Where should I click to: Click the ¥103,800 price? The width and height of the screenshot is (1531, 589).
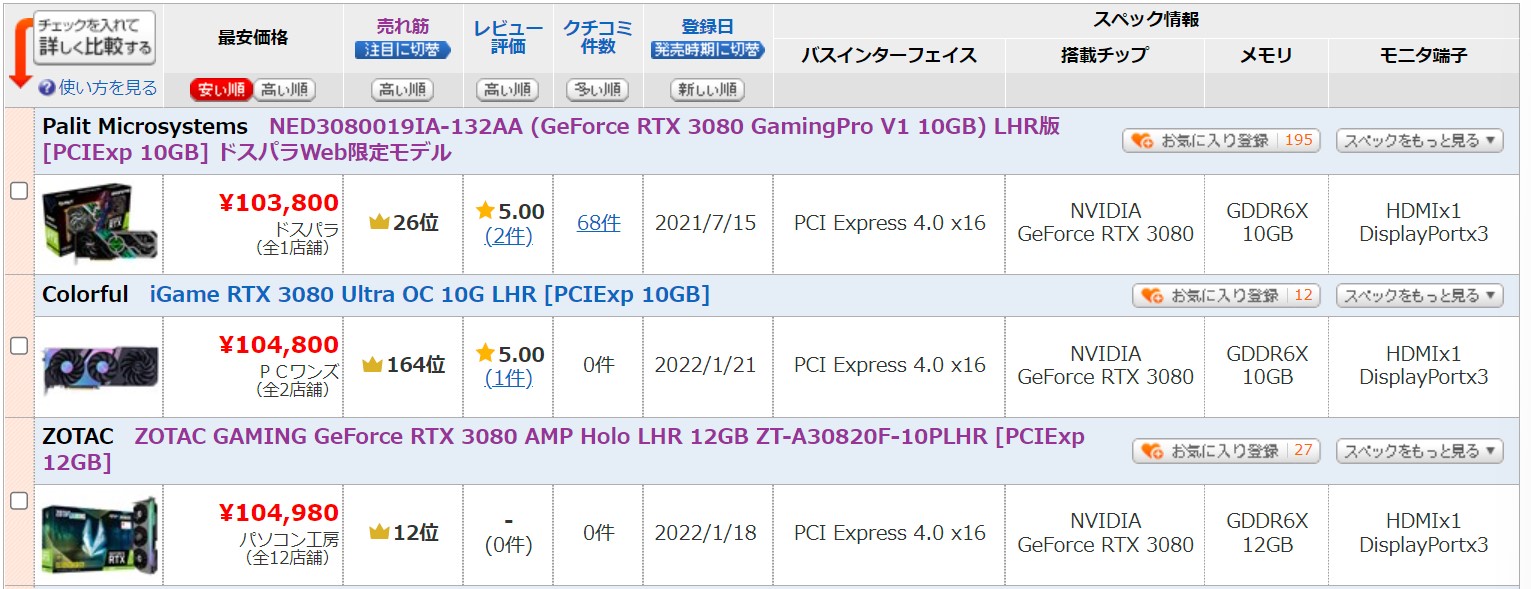click(x=278, y=204)
